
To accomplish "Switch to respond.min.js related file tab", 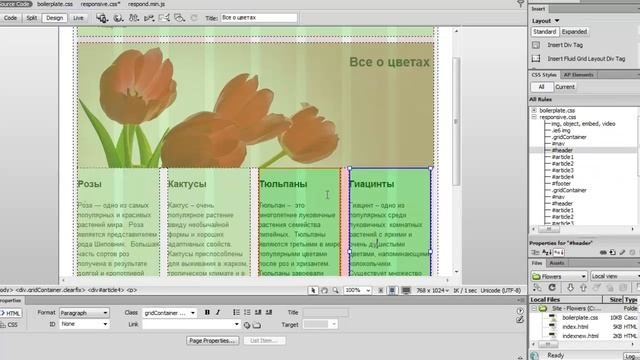I will click(146, 4).
